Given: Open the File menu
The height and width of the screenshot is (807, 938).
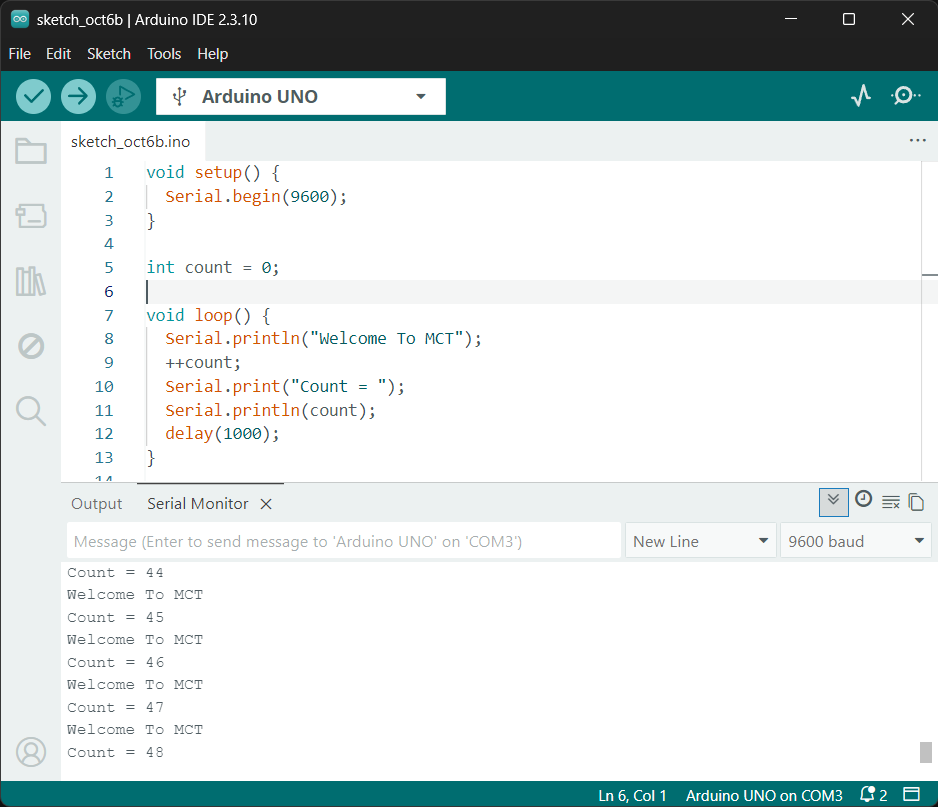Looking at the screenshot, I should click(20, 54).
